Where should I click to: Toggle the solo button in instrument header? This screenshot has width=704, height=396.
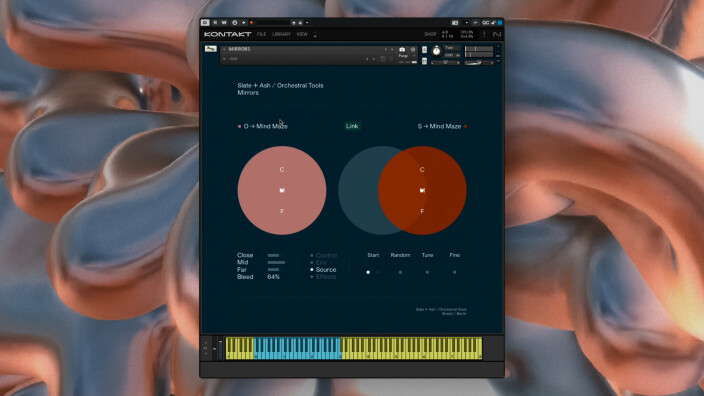point(424,50)
